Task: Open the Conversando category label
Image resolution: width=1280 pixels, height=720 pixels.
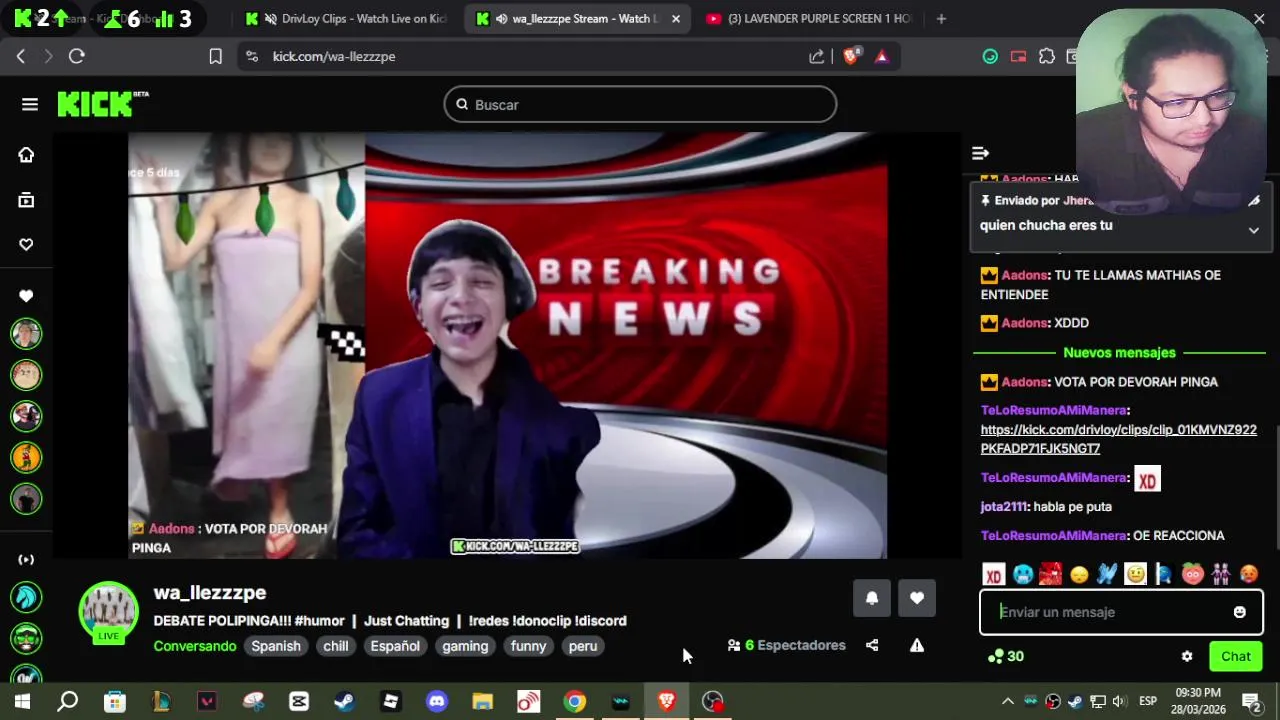Action: (x=195, y=646)
